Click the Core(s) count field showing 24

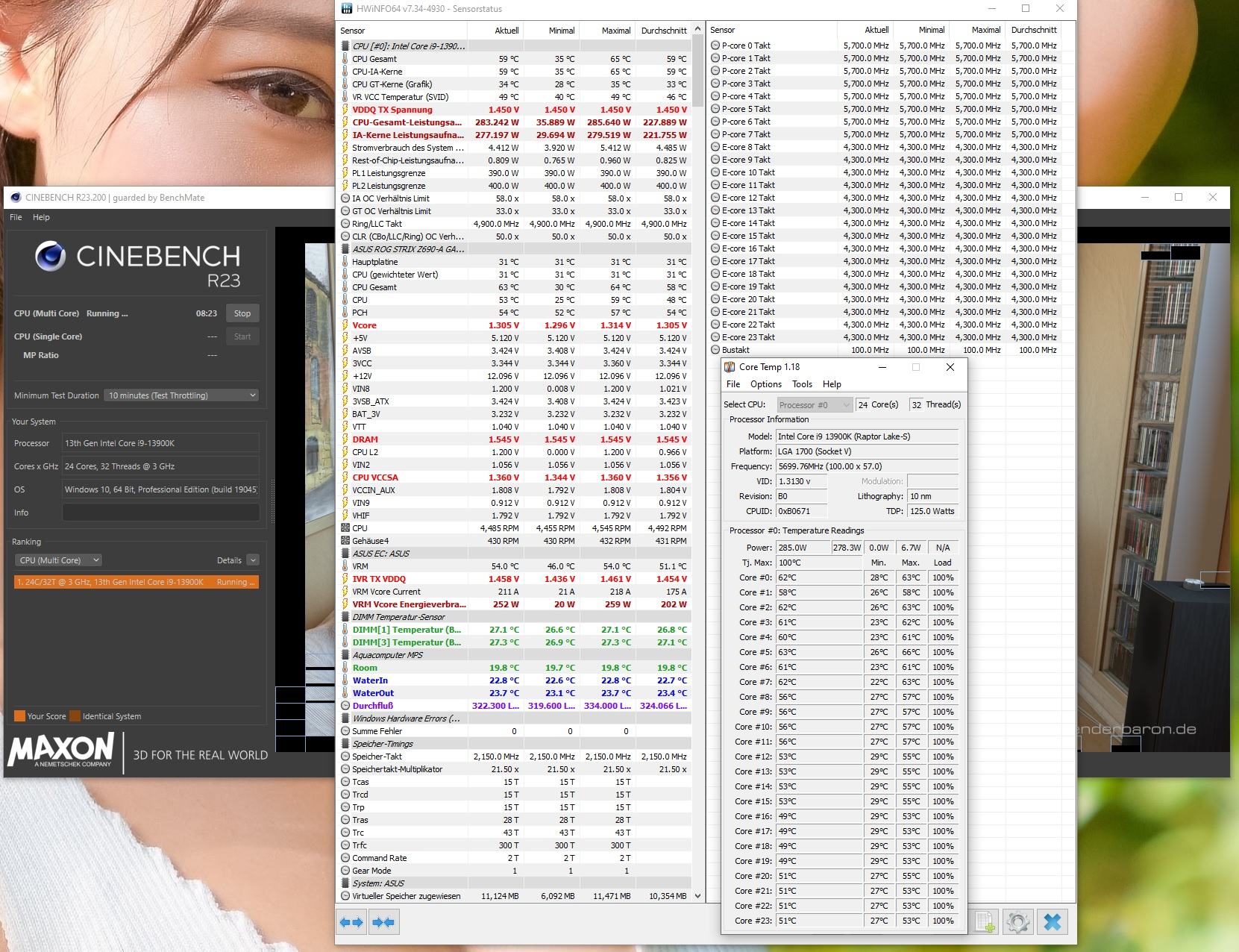(x=862, y=405)
